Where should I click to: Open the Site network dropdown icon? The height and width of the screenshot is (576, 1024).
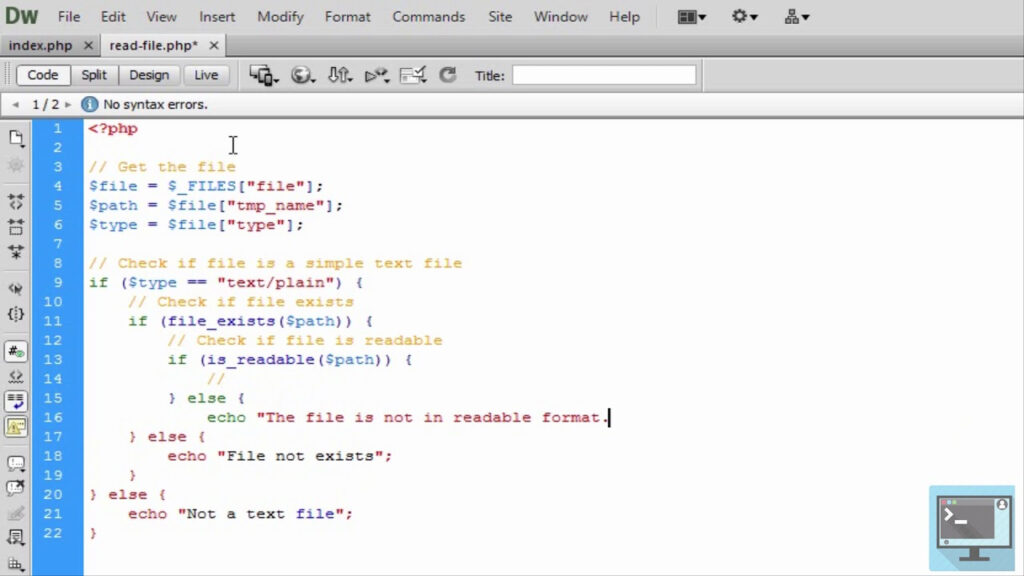point(797,17)
